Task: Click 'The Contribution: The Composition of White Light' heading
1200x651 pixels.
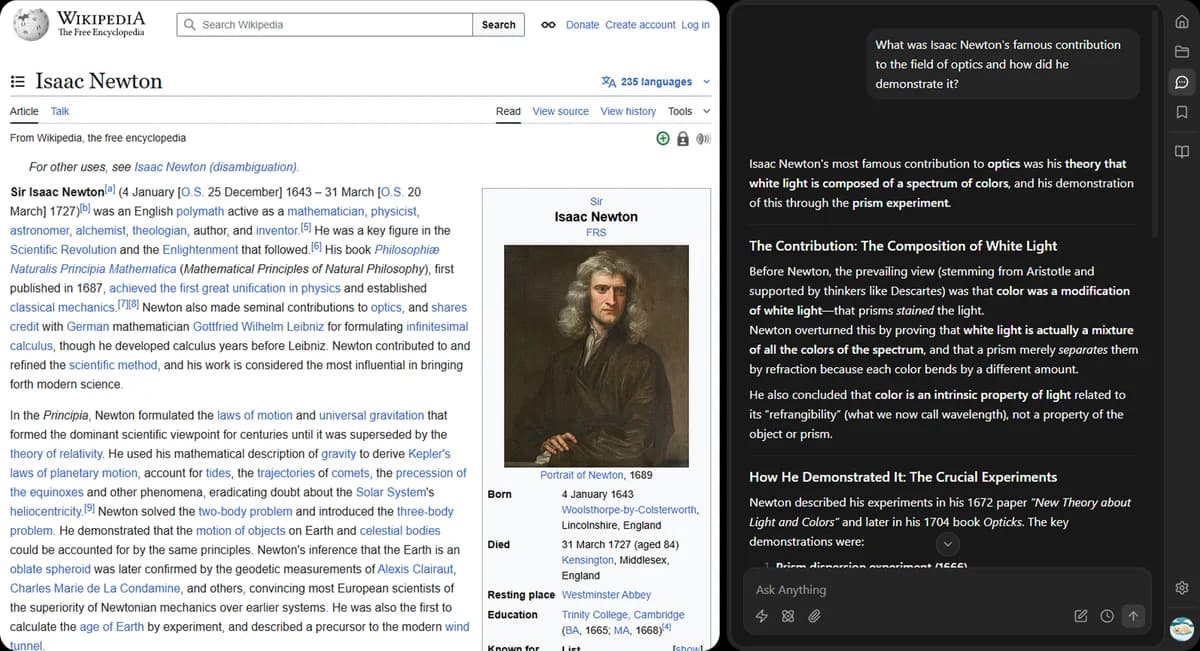Action: click(x=903, y=245)
